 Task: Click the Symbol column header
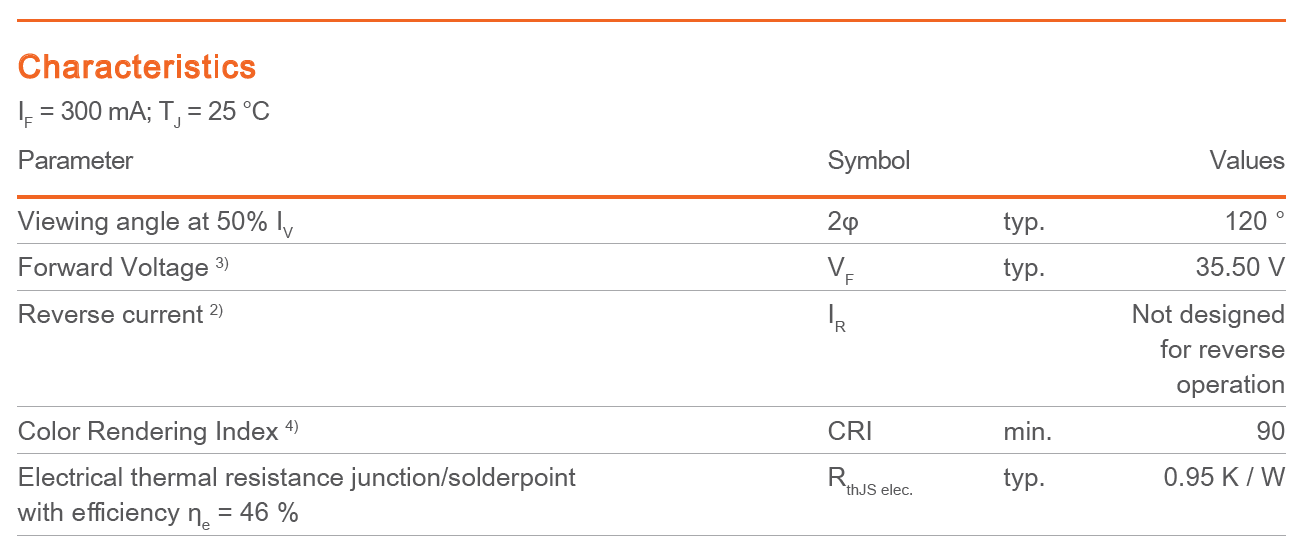click(x=869, y=161)
